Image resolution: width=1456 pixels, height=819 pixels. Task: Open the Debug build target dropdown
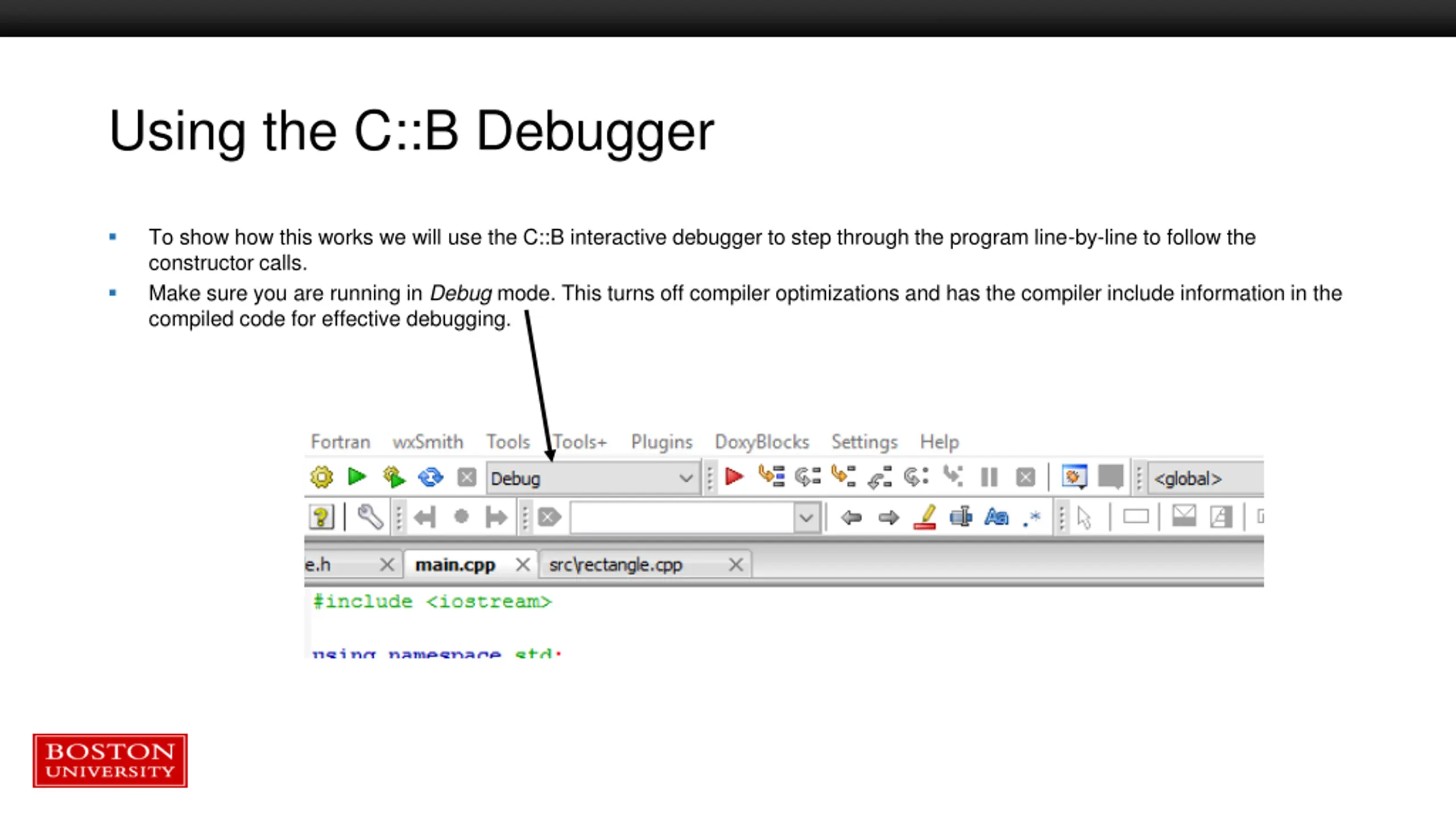click(593, 478)
